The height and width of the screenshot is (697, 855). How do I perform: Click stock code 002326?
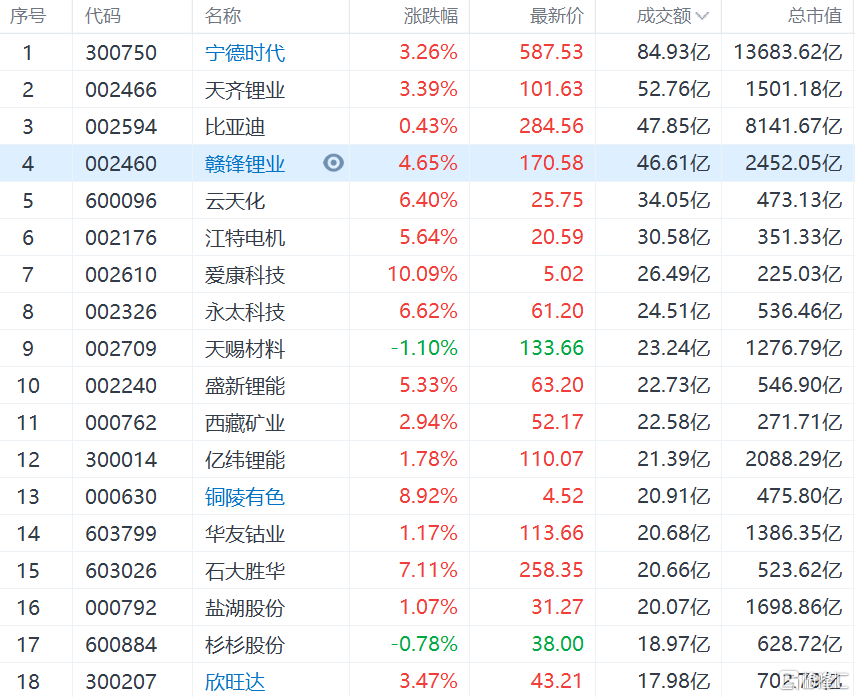pyautogui.click(x=121, y=311)
